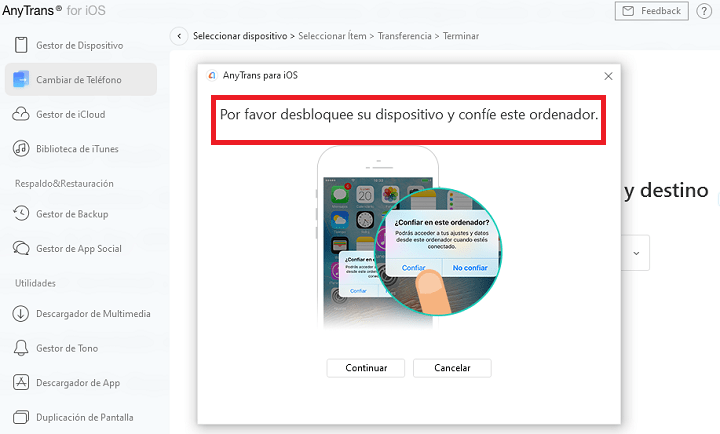
Task: Expand the device dropdown behind the dialog
Action: (636, 253)
